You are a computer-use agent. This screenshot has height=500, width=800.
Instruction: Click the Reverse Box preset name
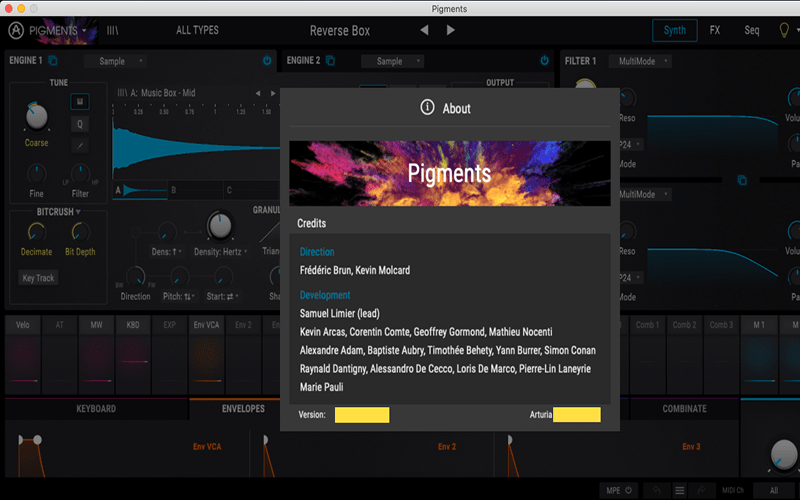pos(340,31)
